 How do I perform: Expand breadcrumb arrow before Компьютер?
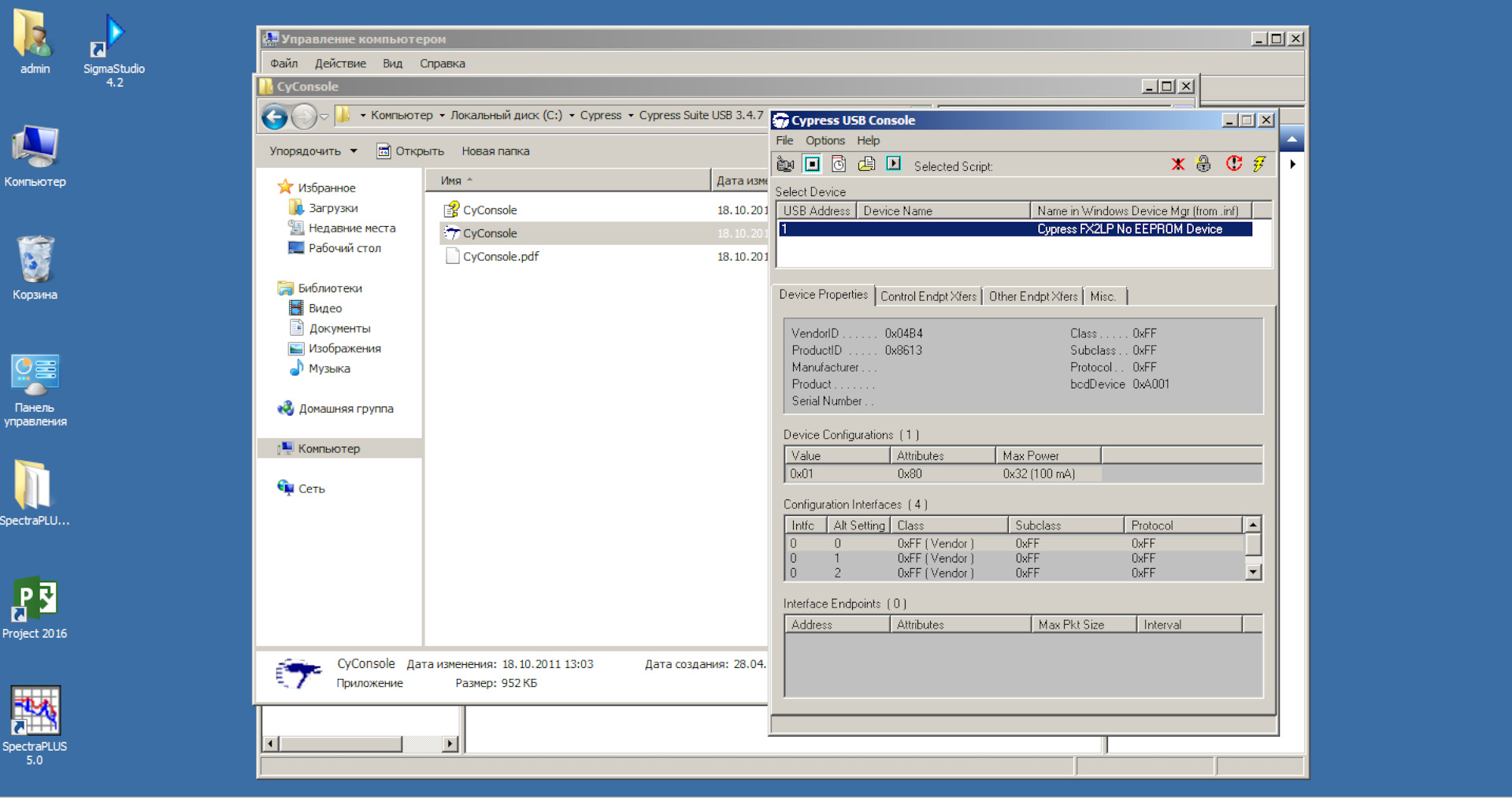coord(363,116)
